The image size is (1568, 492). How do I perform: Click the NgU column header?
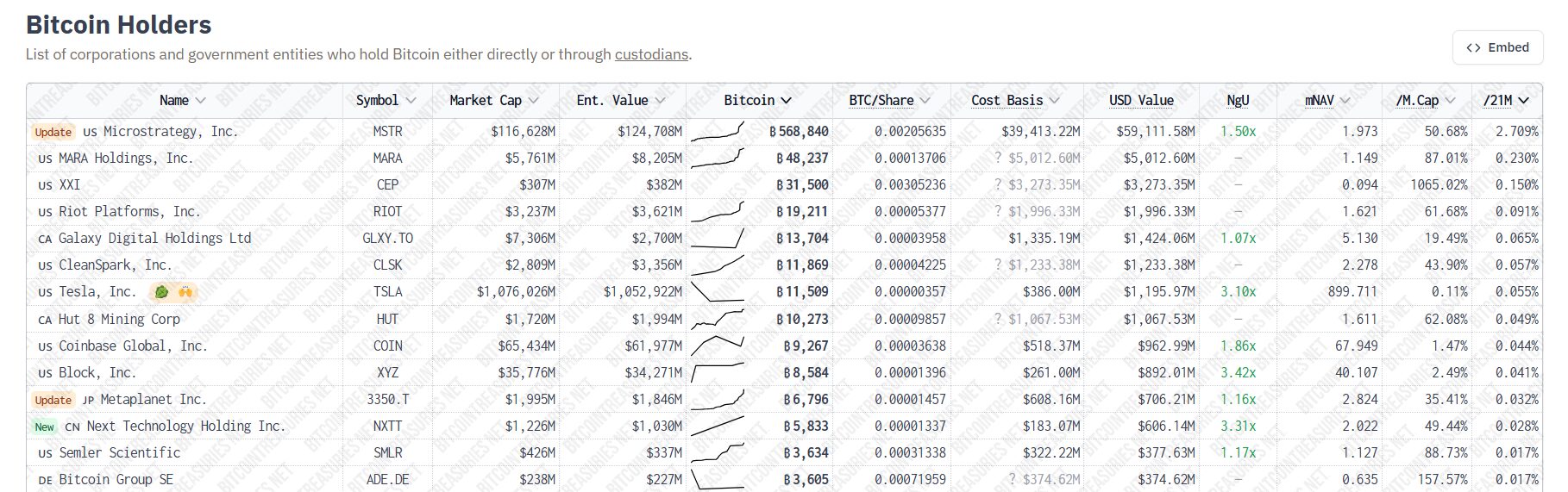tap(1238, 101)
